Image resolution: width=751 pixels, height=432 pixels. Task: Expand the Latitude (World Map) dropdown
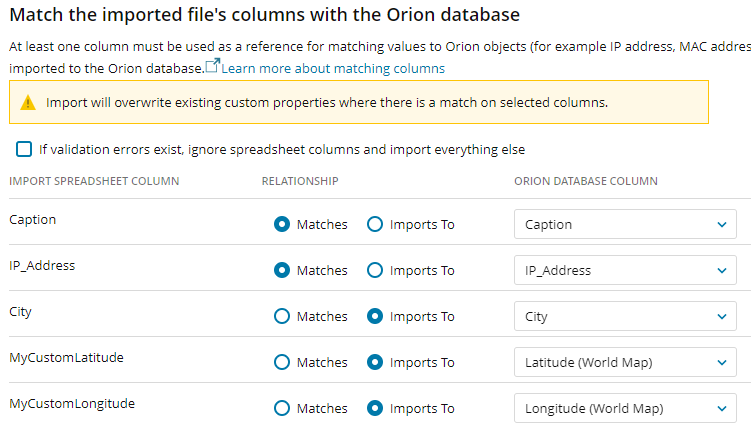(625, 362)
